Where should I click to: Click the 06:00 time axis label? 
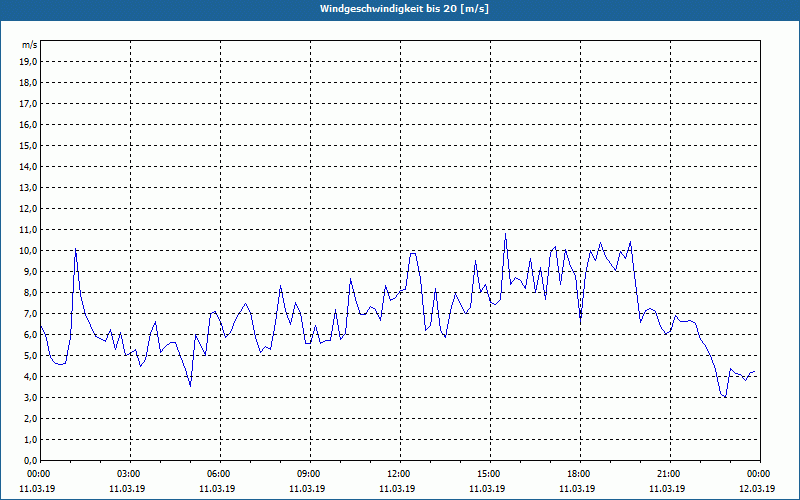click(220, 474)
